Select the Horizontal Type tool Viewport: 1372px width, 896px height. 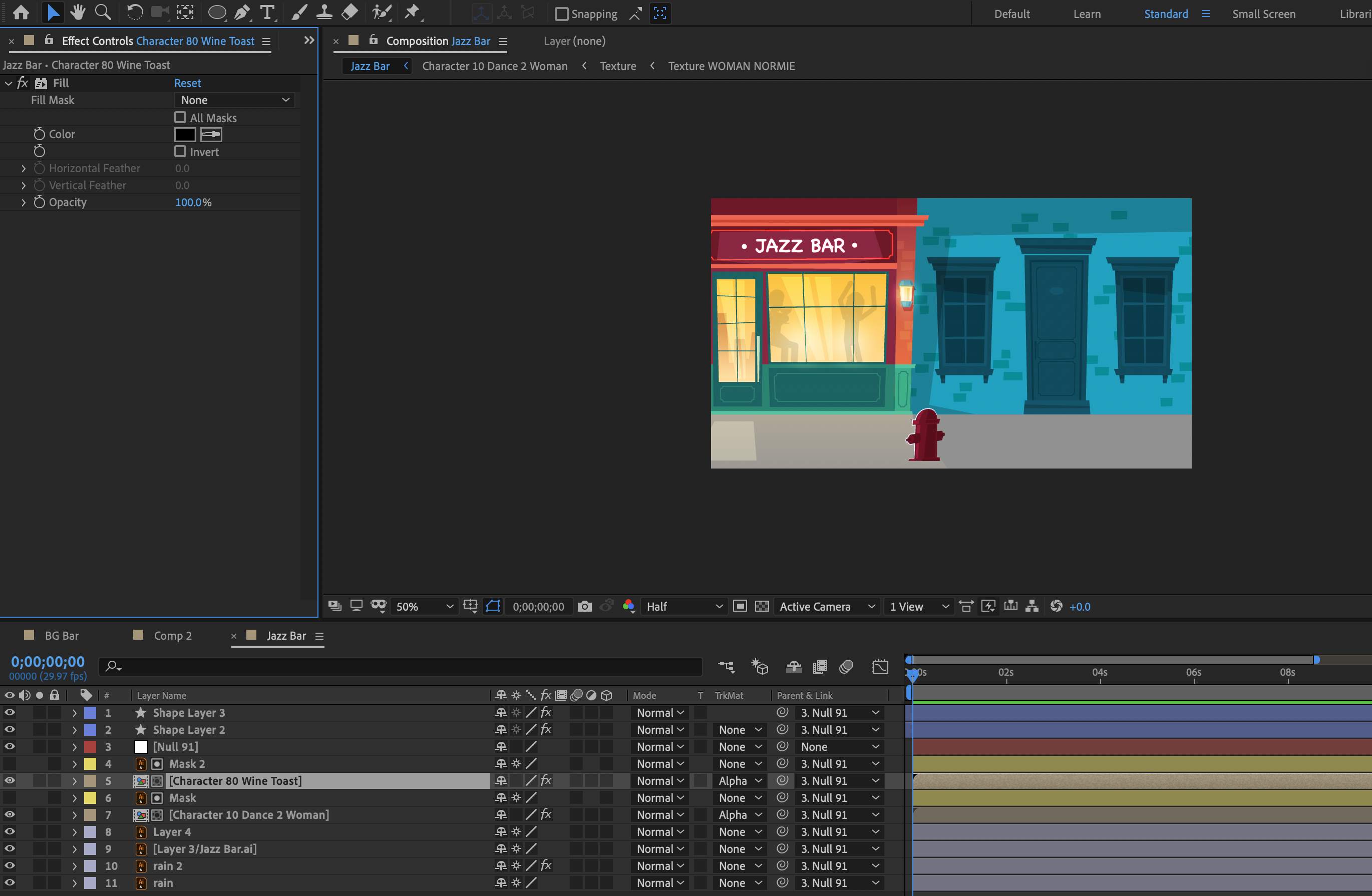[267, 12]
